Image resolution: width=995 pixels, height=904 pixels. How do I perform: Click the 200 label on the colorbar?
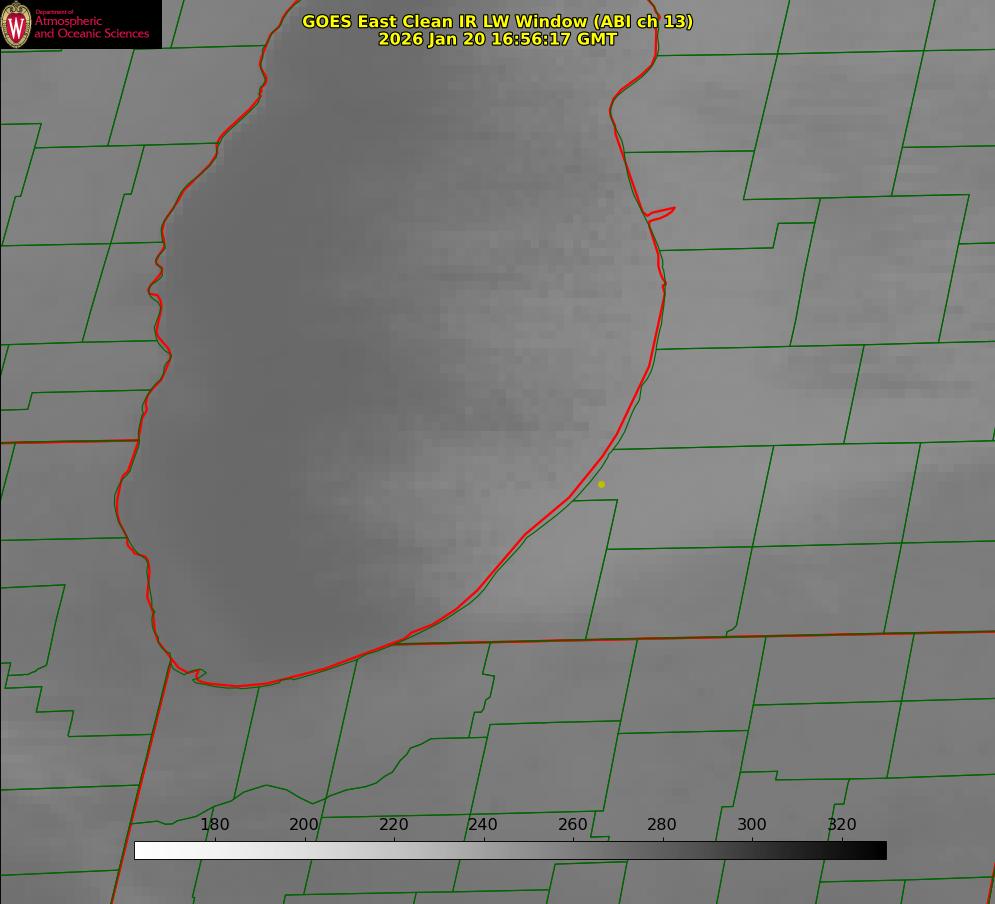point(304,825)
